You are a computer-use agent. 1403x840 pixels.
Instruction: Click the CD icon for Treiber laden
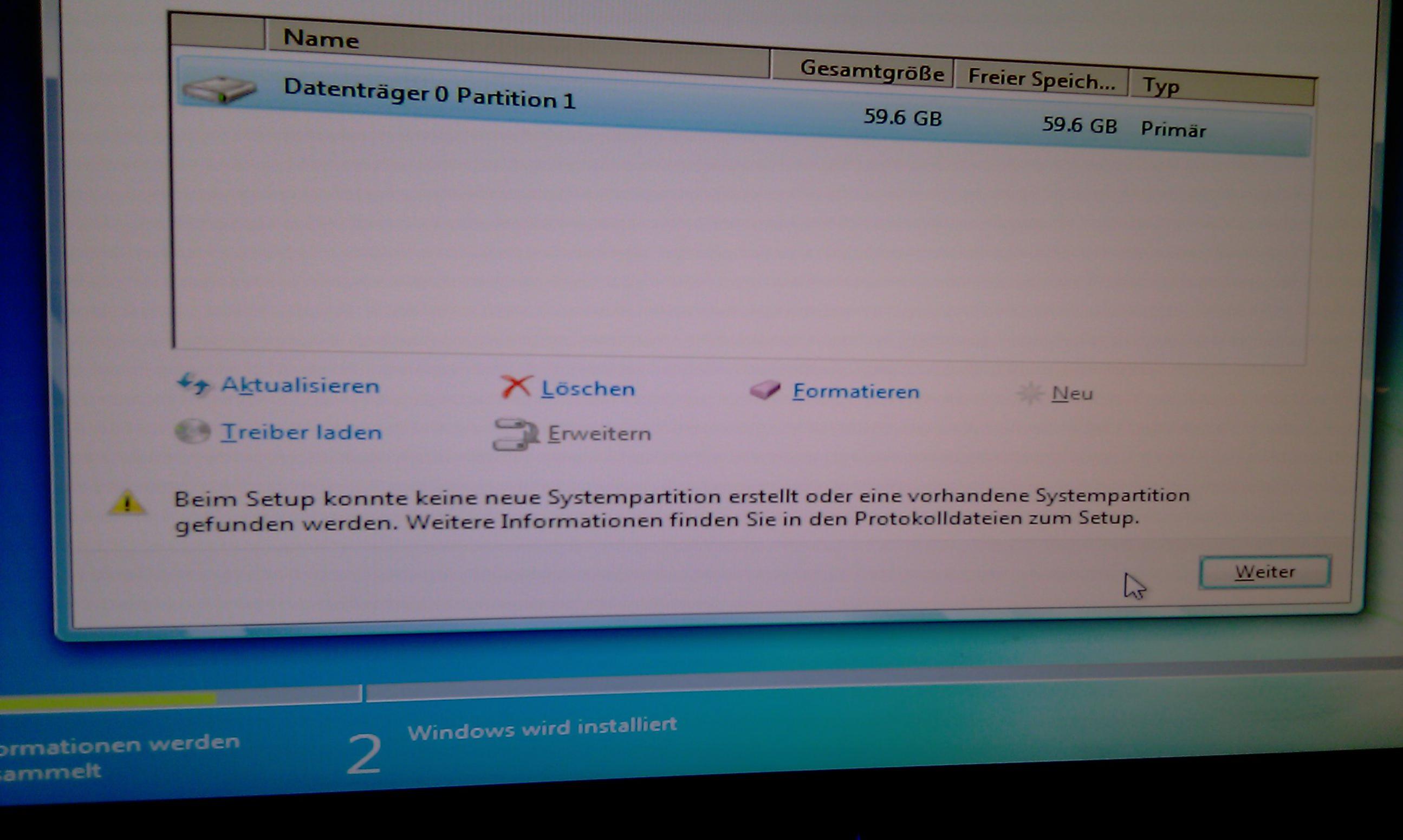click(x=192, y=432)
